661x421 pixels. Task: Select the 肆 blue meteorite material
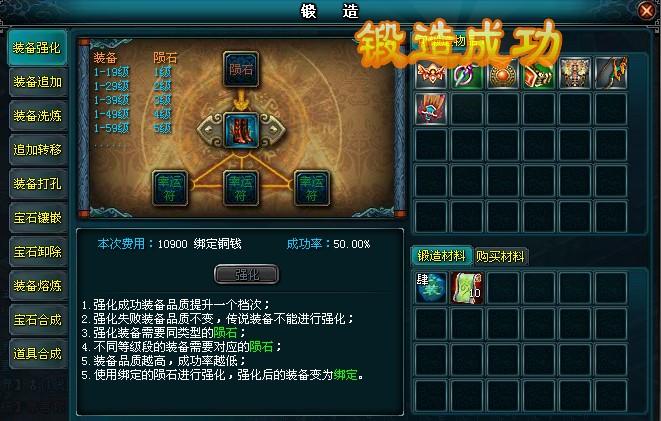click(x=431, y=288)
